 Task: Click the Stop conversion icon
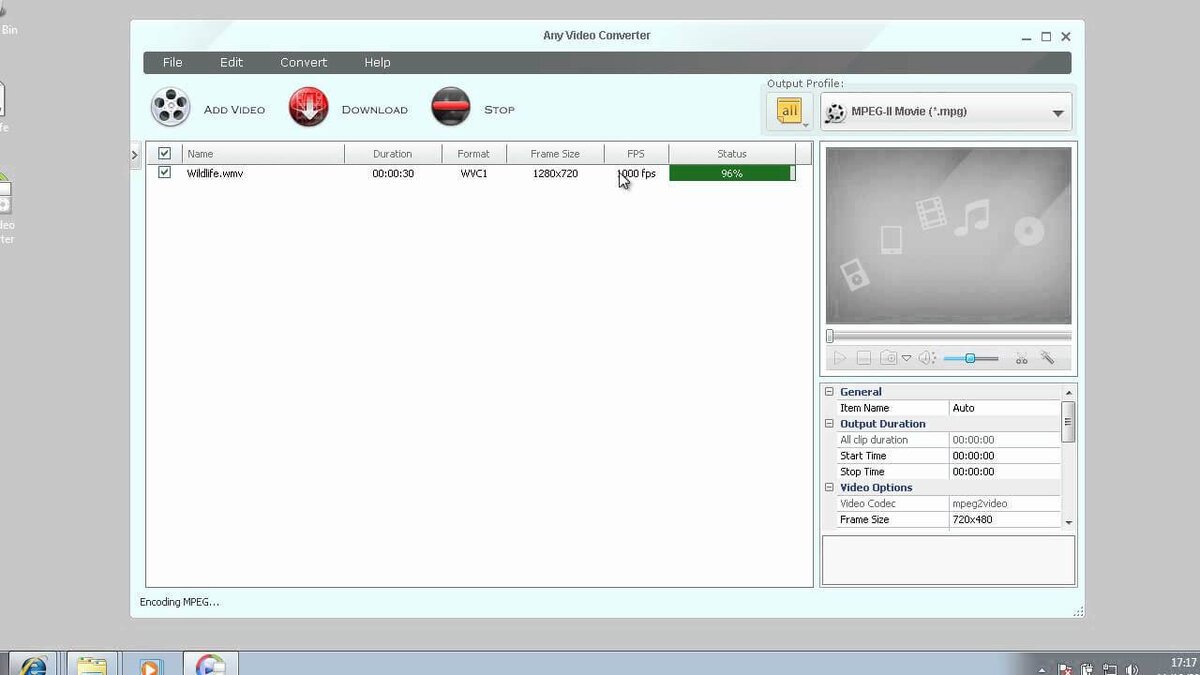tap(450, 107)
